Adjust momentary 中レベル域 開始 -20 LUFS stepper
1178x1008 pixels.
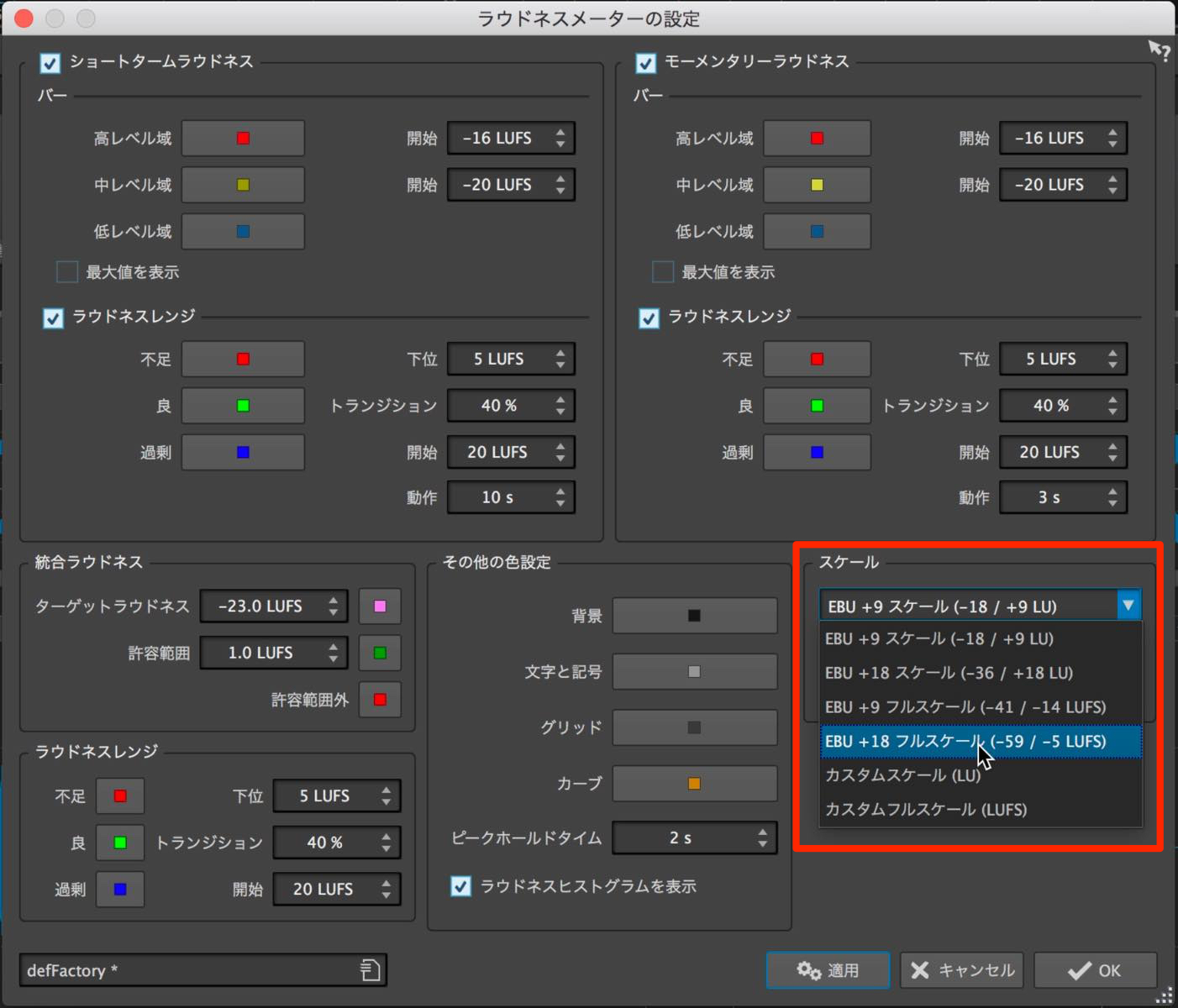point(1112,185)
